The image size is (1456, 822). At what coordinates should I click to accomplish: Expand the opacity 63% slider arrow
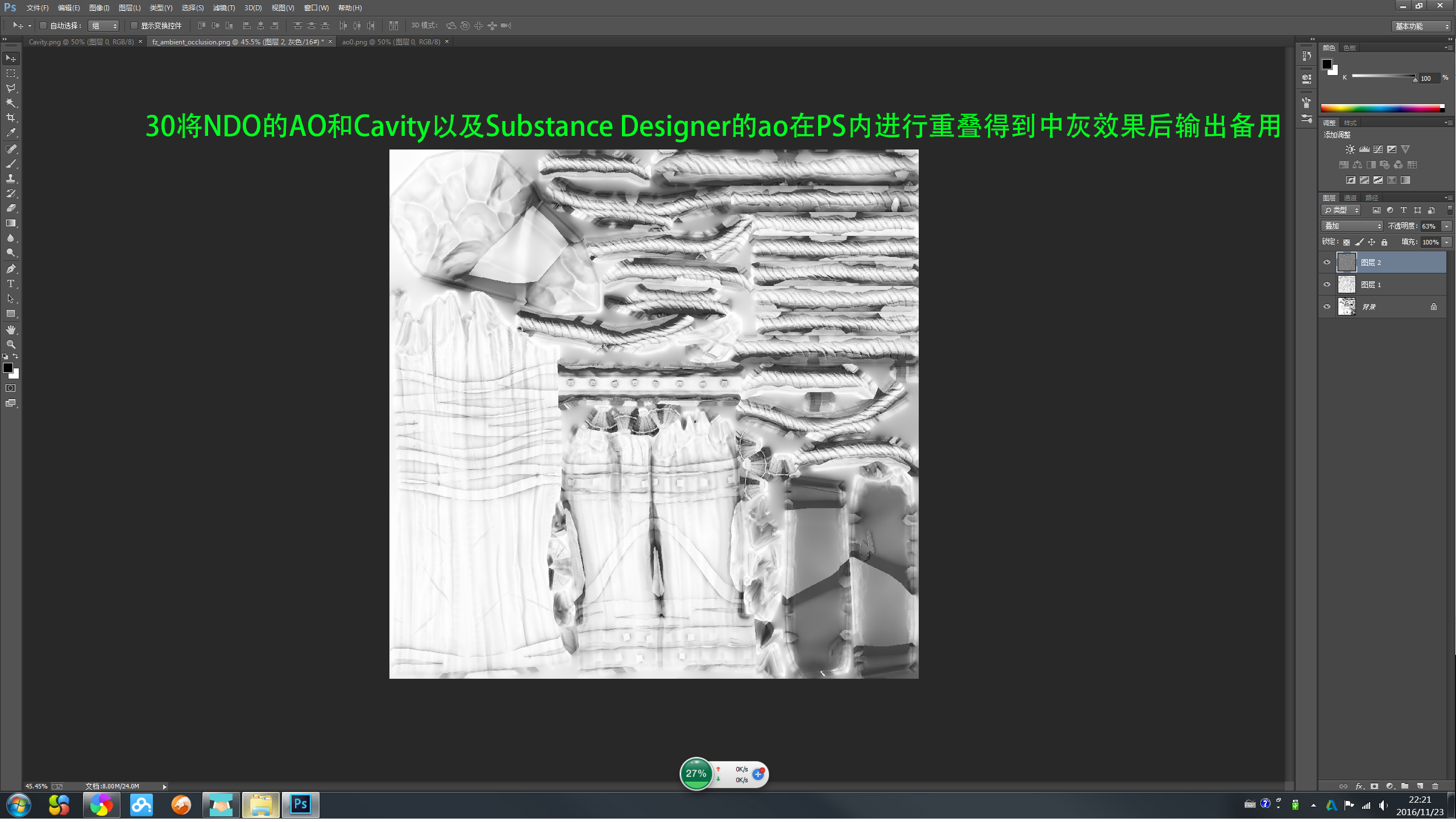click(1446, 226)
